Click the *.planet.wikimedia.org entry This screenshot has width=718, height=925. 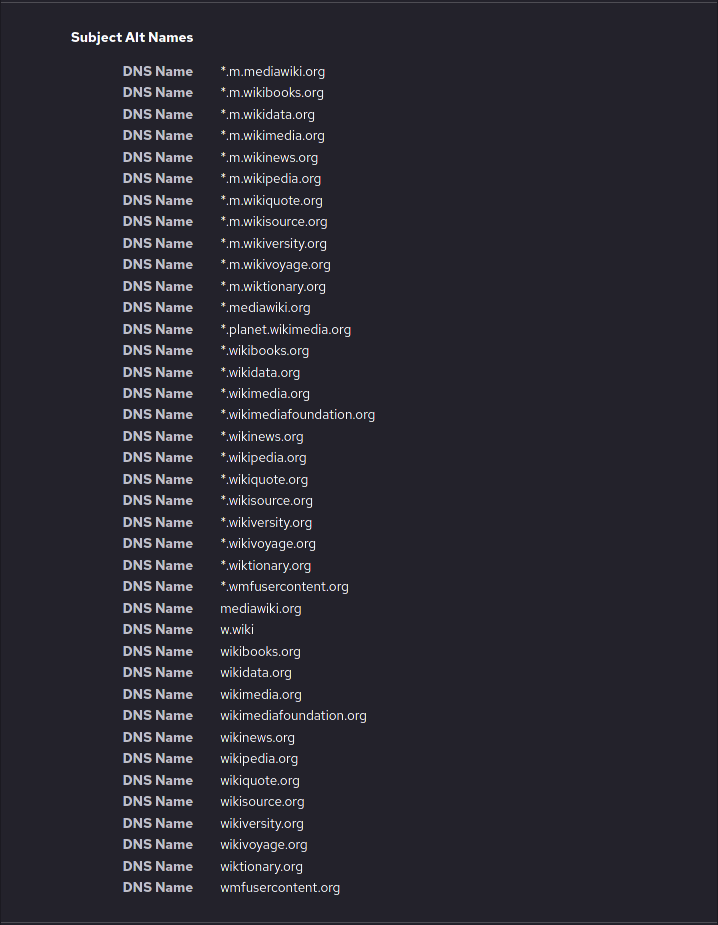point(285,329)
